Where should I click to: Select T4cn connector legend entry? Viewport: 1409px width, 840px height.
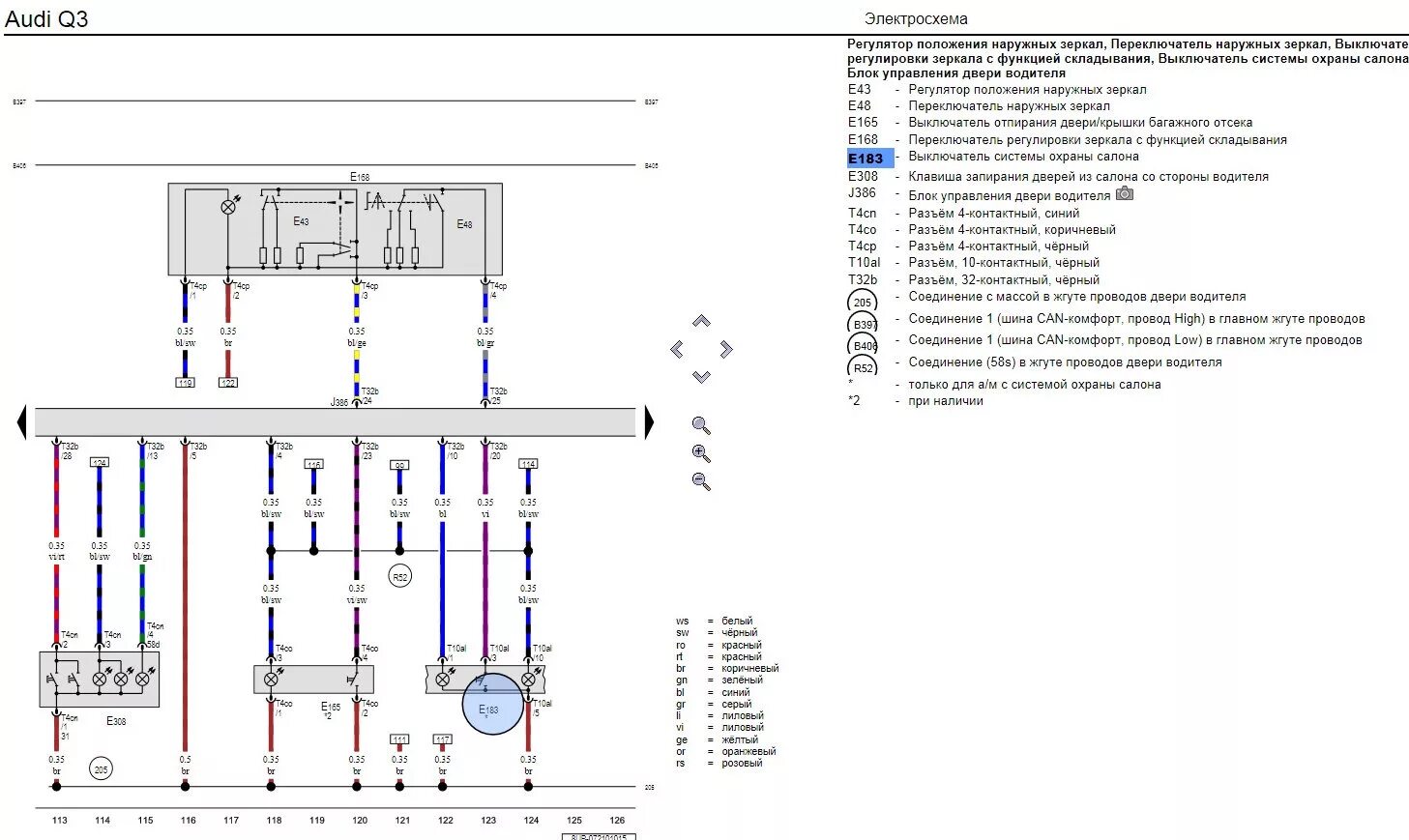tap(964, 214)
